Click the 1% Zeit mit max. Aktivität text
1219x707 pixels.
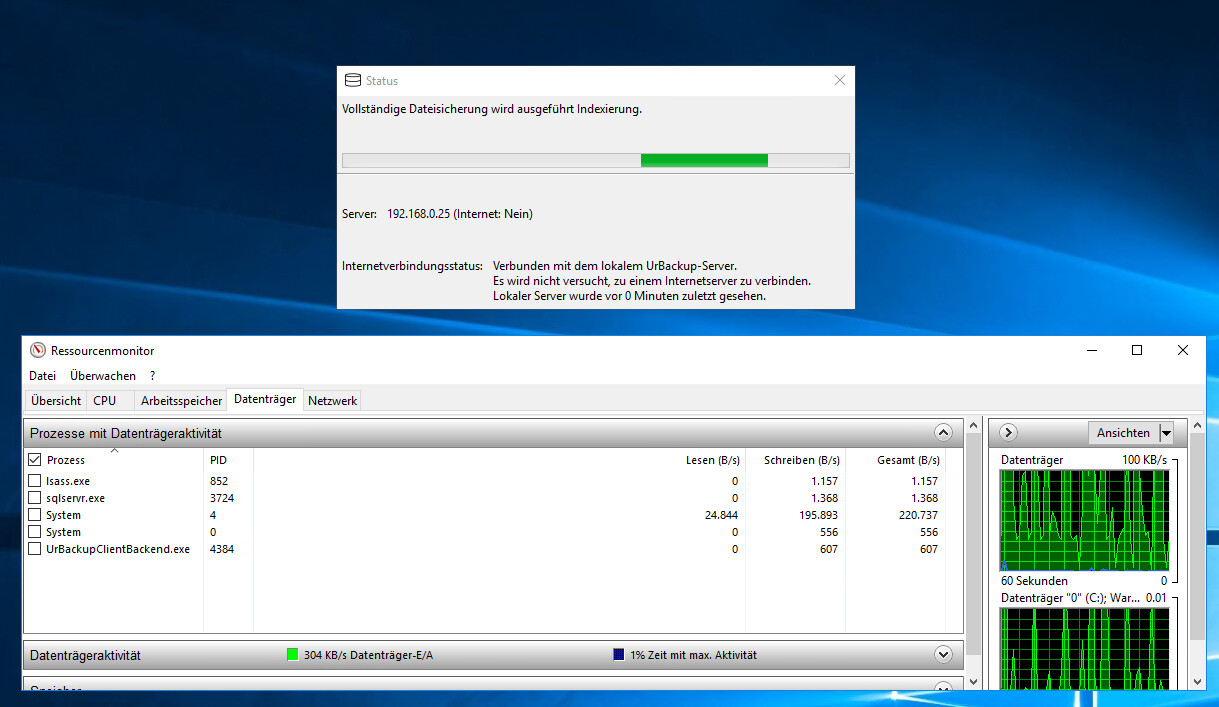(693, 655)
